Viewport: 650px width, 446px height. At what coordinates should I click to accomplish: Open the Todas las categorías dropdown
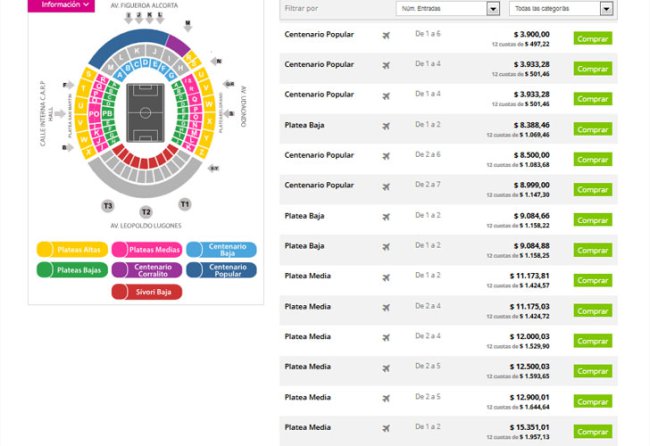click(x=560, y=8)
